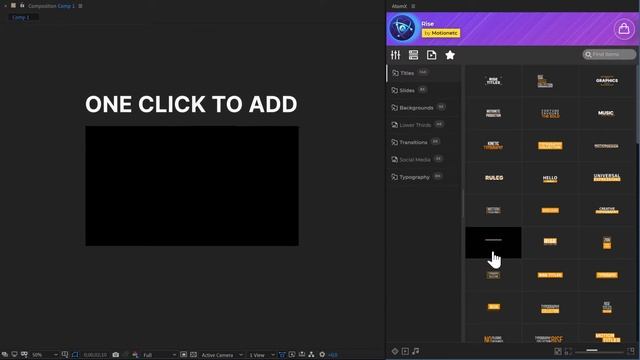Select the Backgrounds category
Viewport: 640px width, 360px height.
coord(424,108)
